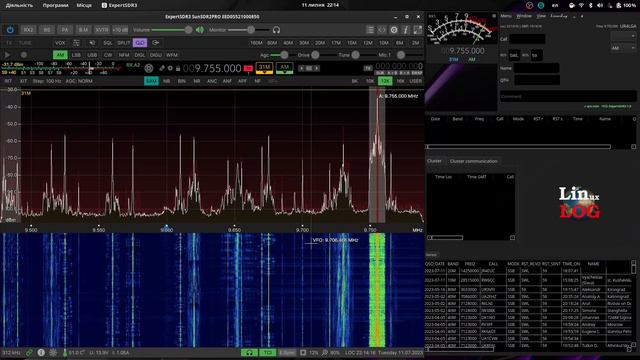Click the green TCI status button

coord(267,352)
